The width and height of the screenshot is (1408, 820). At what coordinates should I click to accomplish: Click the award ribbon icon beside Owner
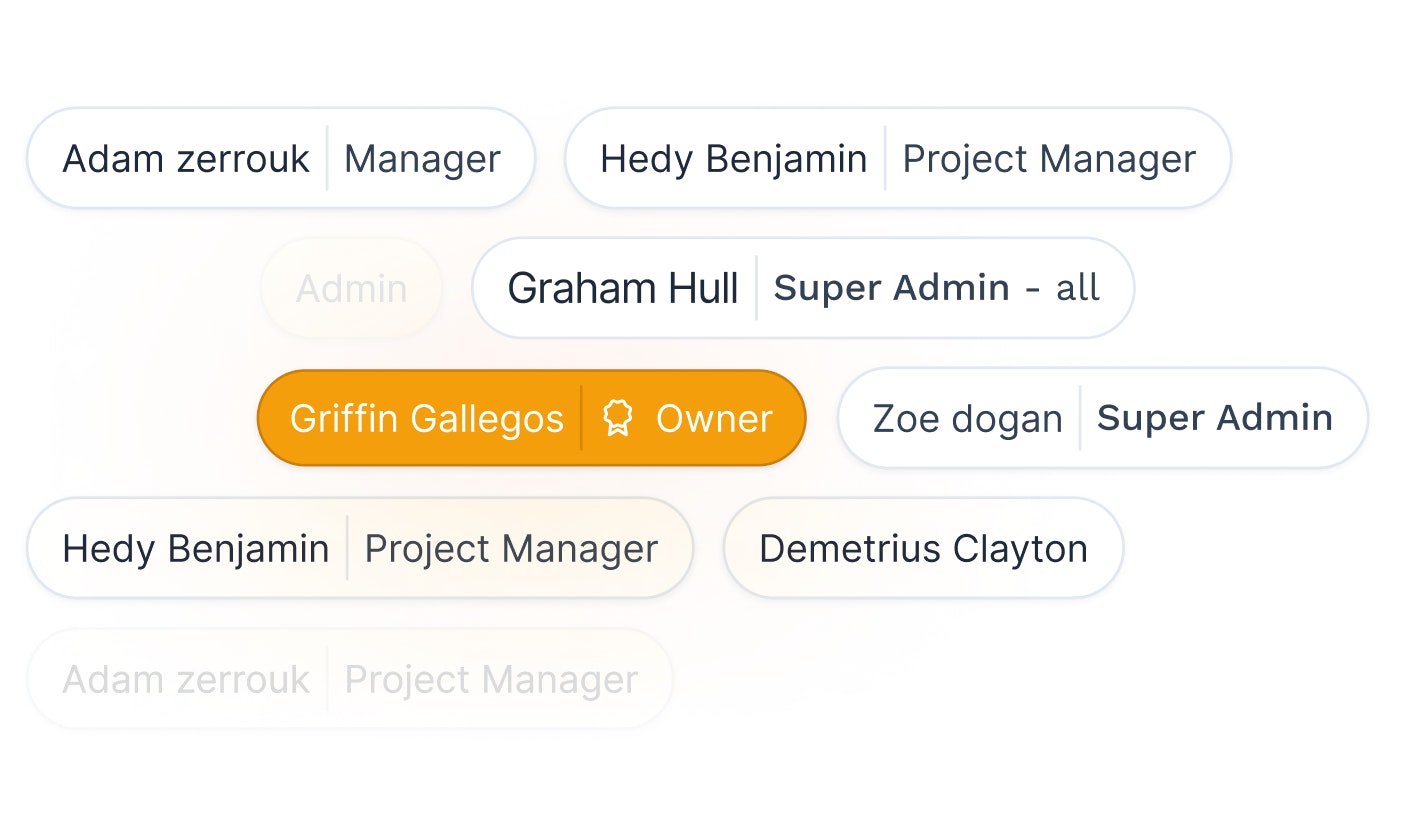[618, 418]
